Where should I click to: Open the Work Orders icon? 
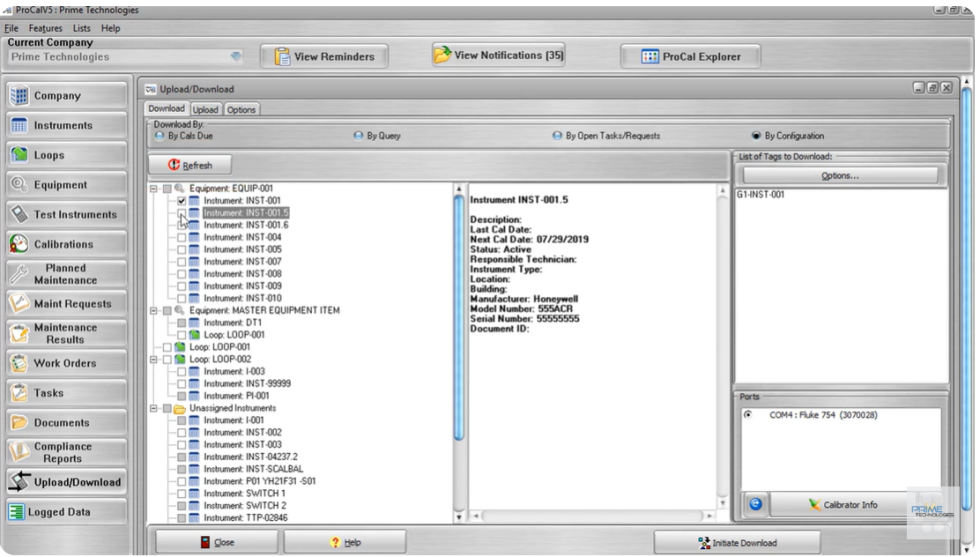click(x=19, y=363)
